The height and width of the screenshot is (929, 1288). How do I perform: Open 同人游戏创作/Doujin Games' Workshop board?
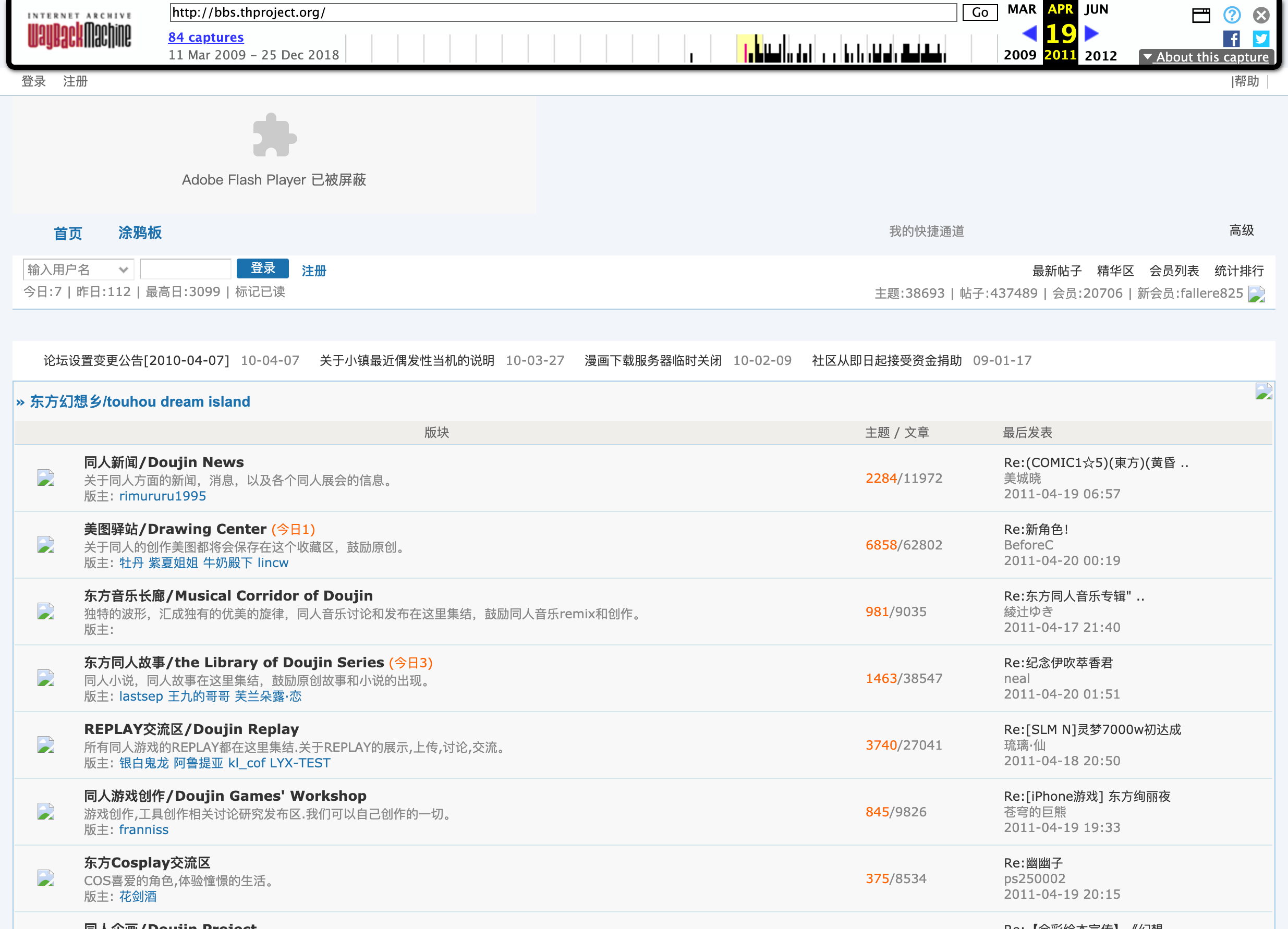225,796
